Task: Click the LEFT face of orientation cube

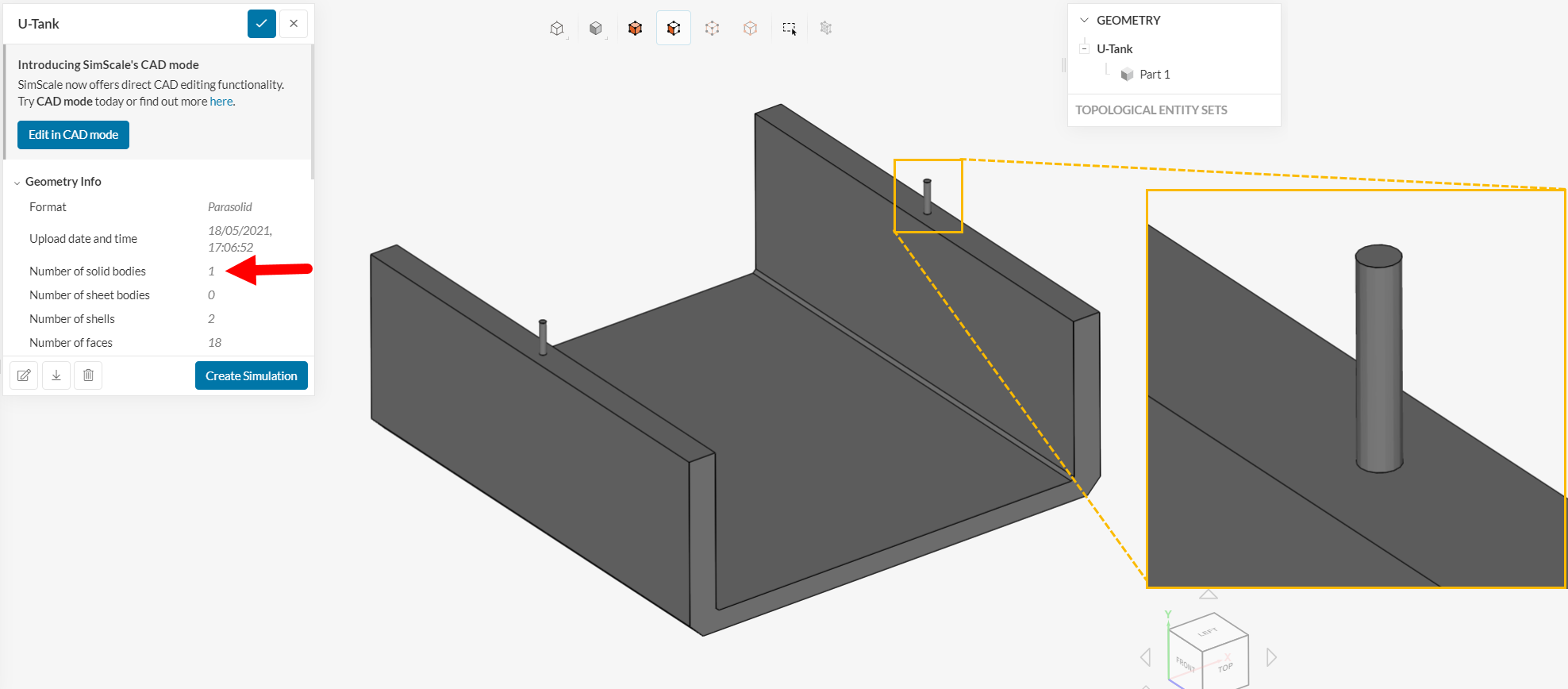Action: coord(1208,632)
